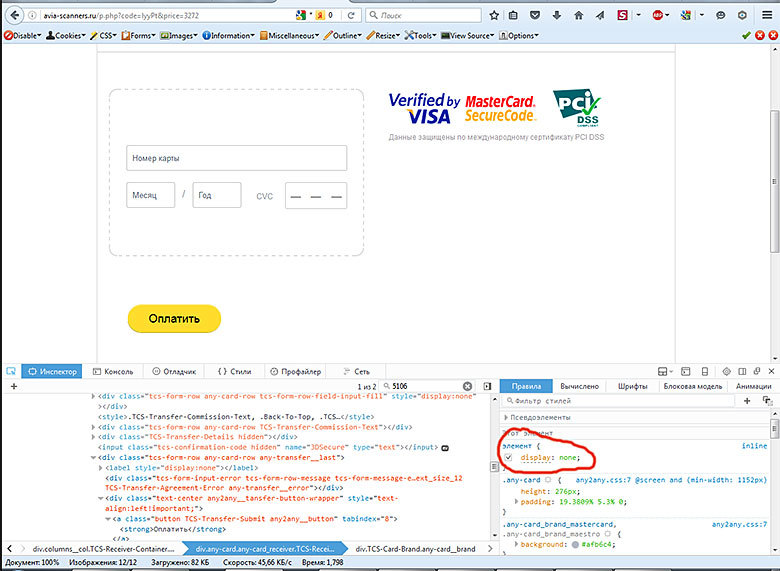This screenshot has height=571, width=780.
Task: Select the Блоковая модель sidebar tab
Action: coord(692,386)
